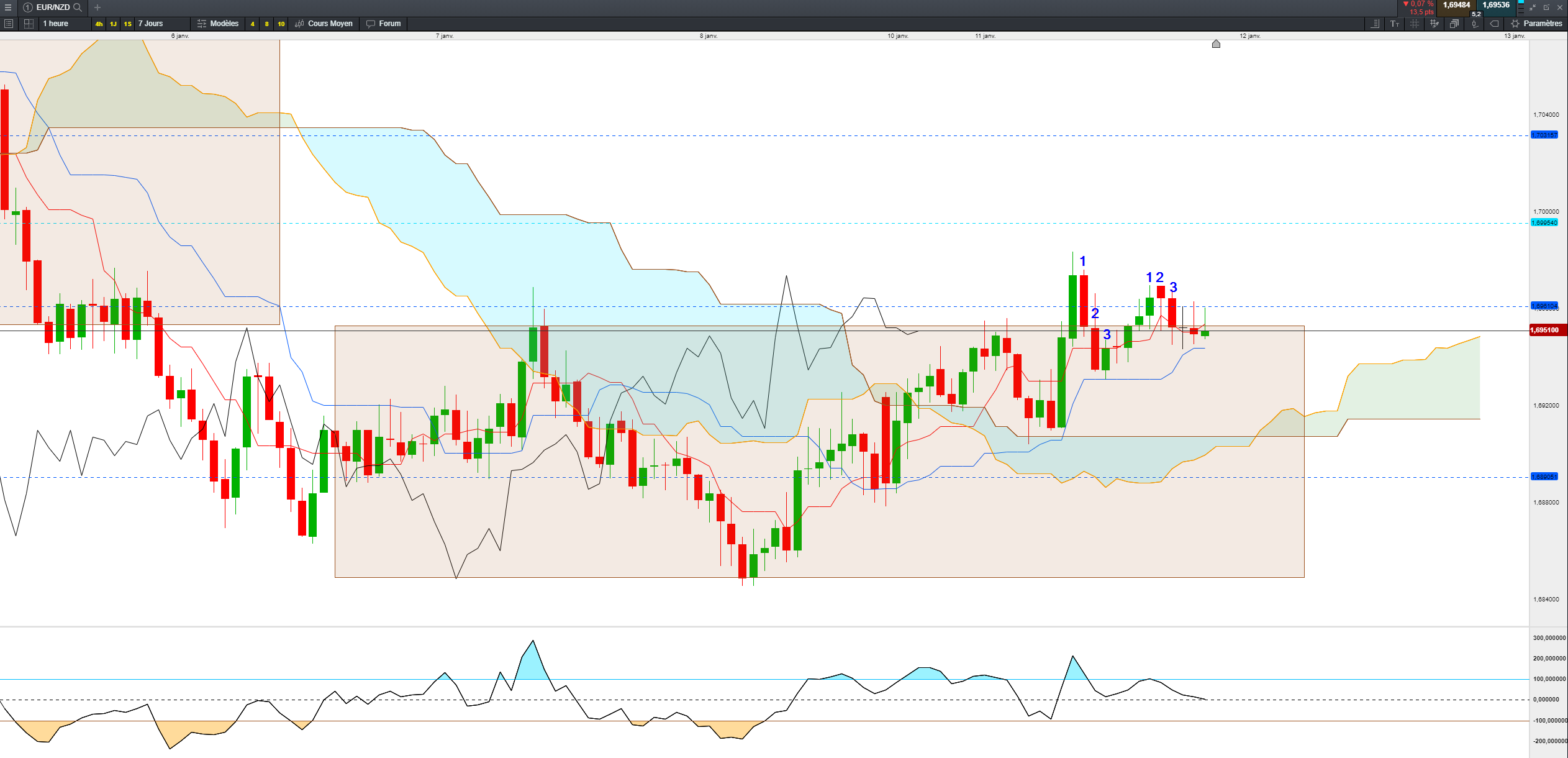
Task: Load template preset 4
Action: (x=252, y=24)
